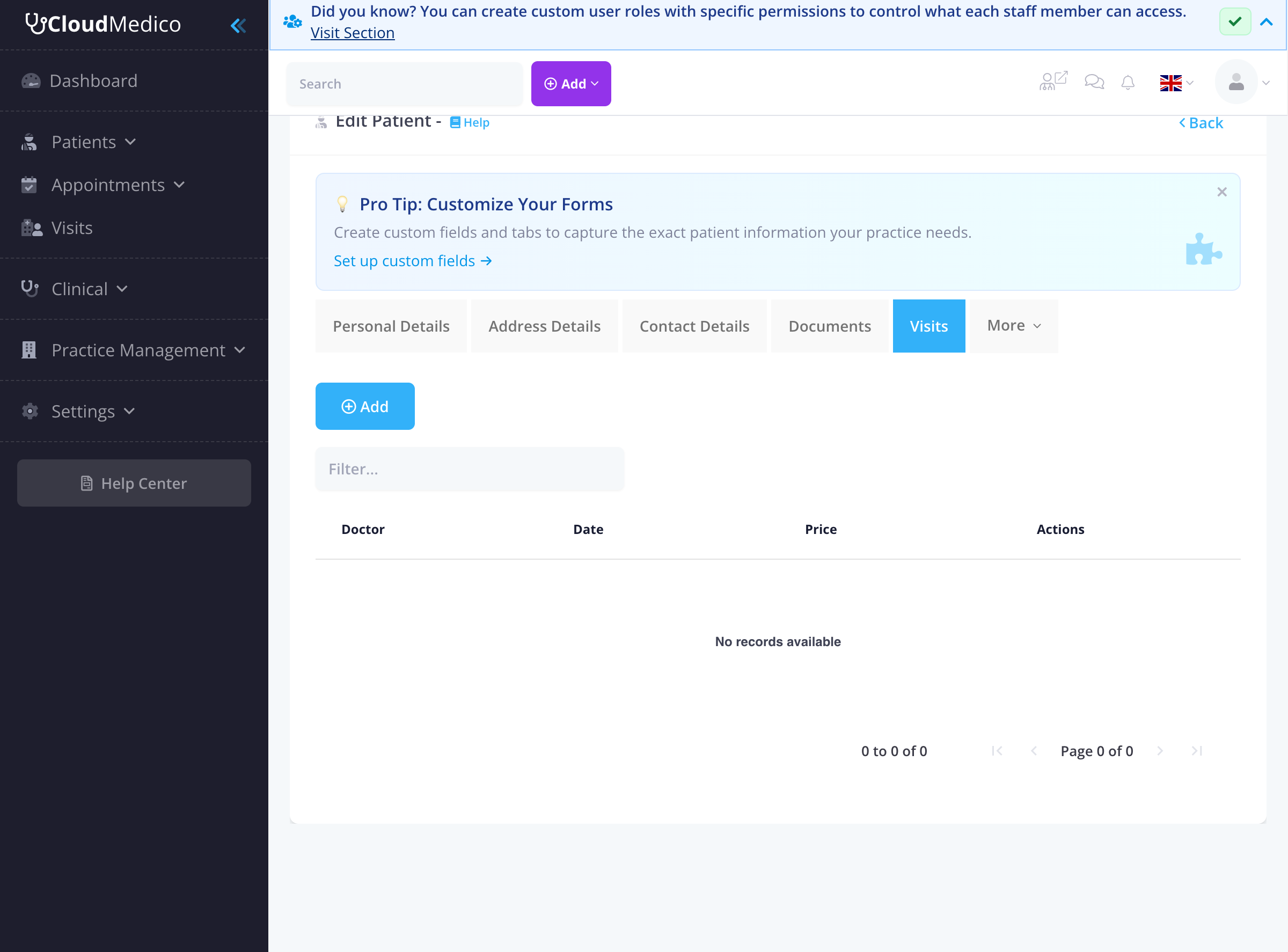Viewport: 1288px width, 952px height.
Task: Switch to the Documents tab
Action: pos(829,326)
